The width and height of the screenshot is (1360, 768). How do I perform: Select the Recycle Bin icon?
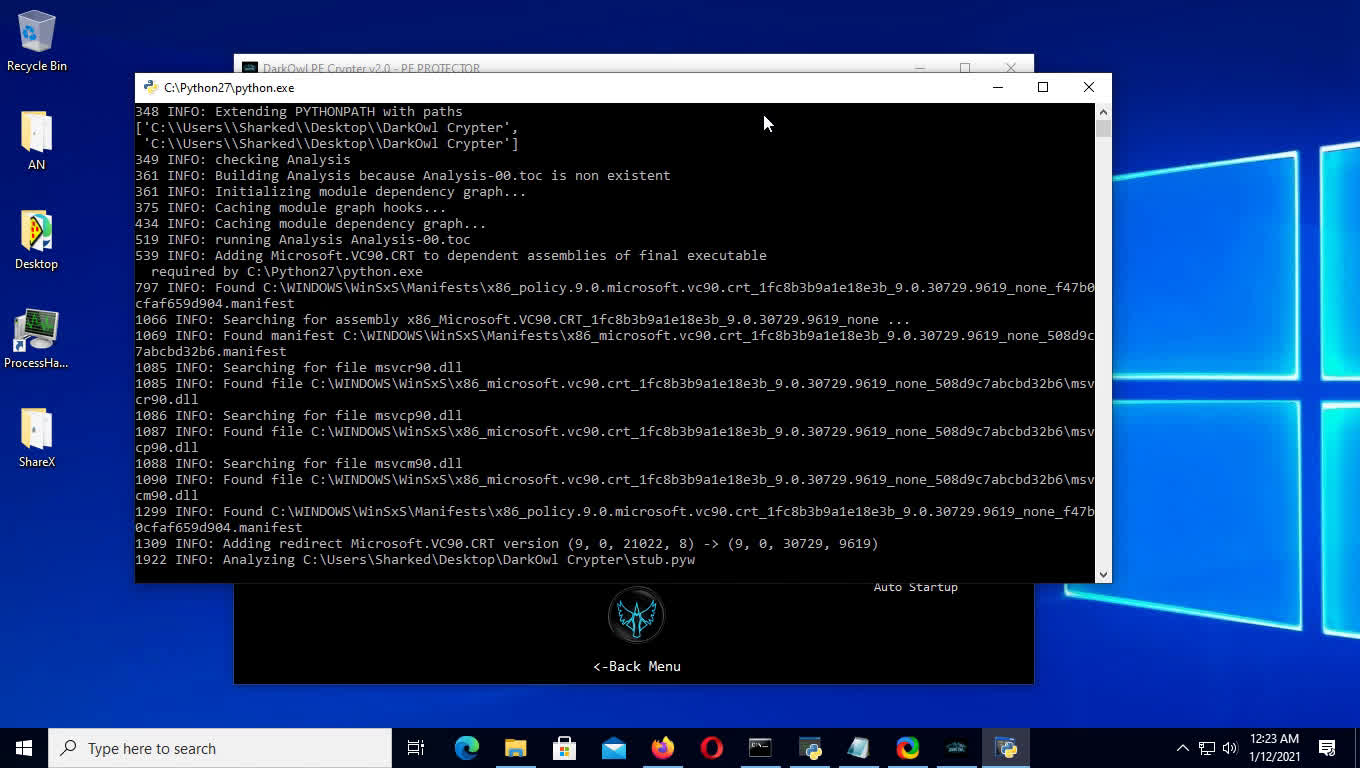point(36,42)
